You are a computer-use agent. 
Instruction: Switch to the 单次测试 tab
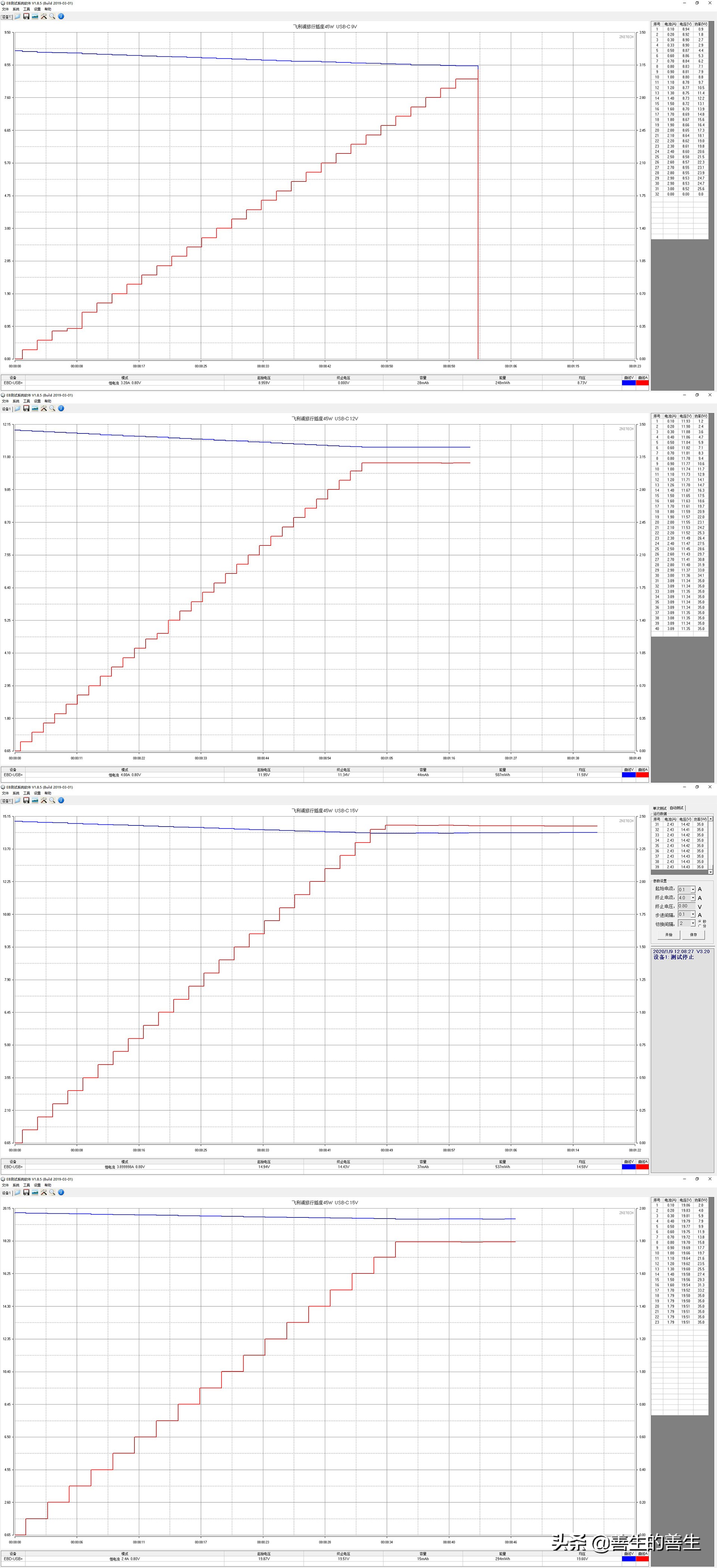point(660,808)
